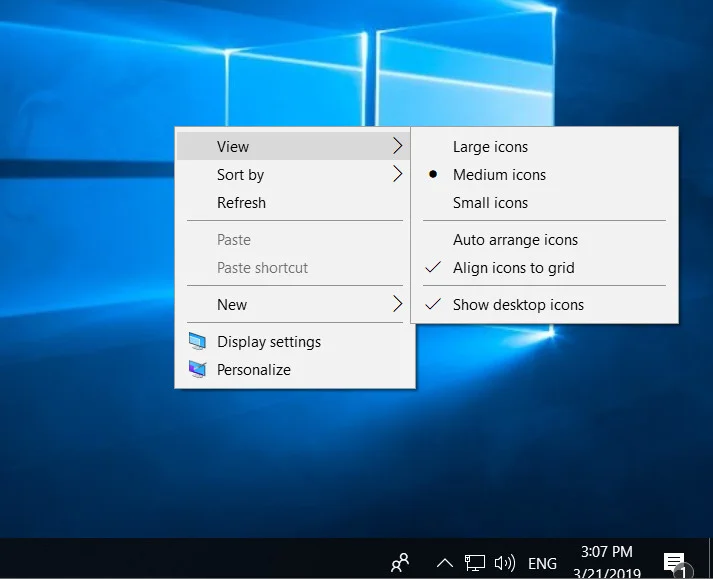The image size is (713, 579).
Task: Click the ENG language indicator
Action: pyautogui.click(x=542, y=564)
